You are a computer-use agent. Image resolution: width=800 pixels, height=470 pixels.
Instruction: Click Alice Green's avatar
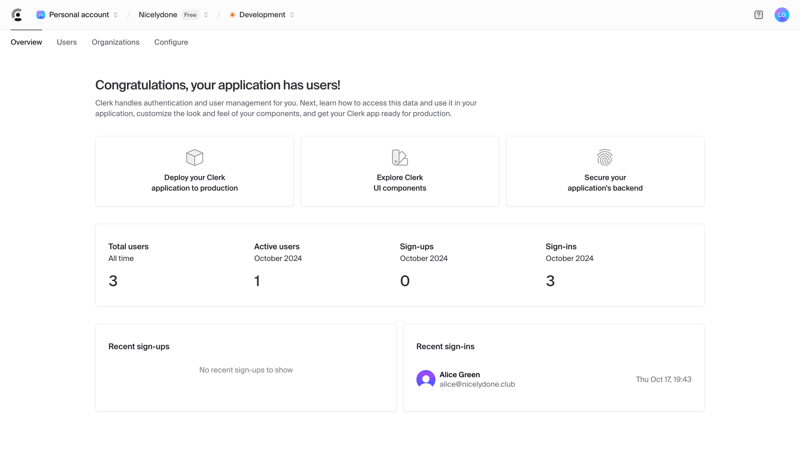pyautogui.click(x=426, y=379)
